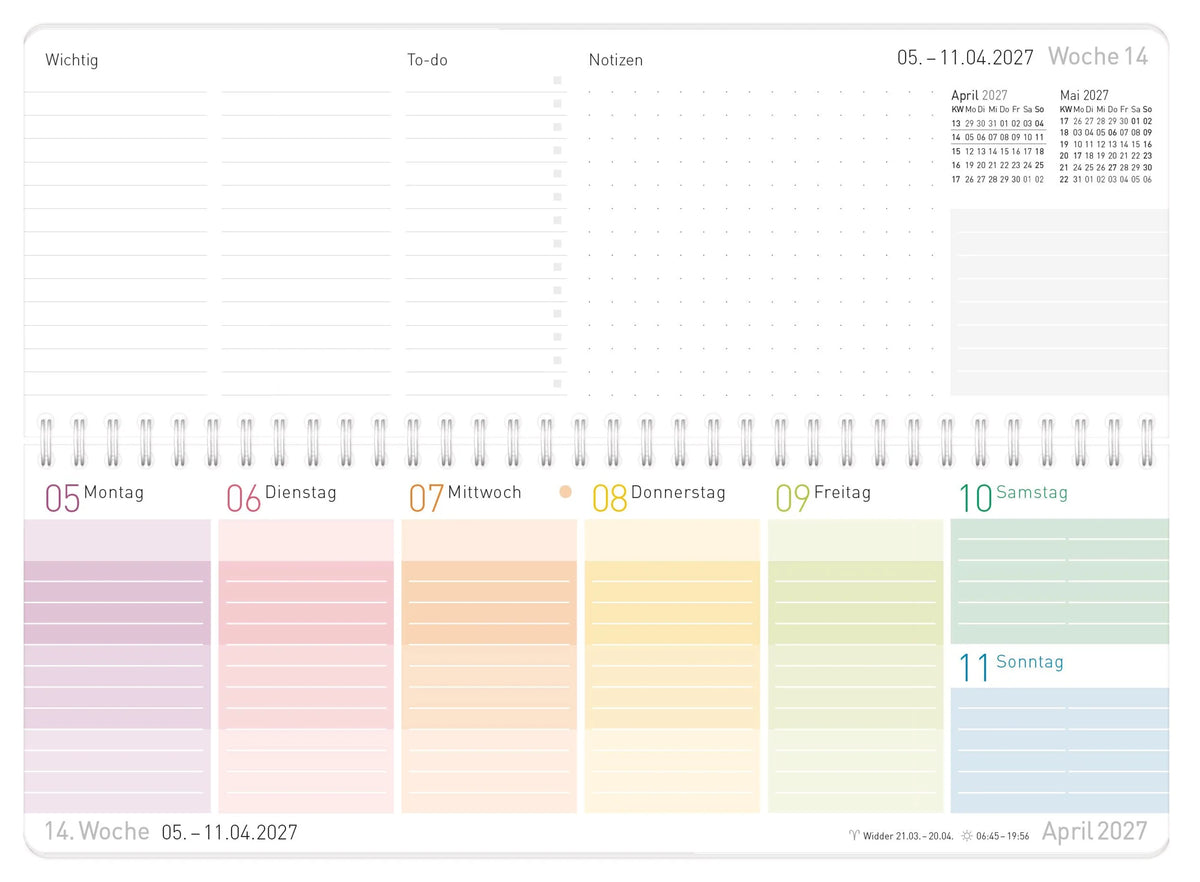Image resolution: width=1200 pixels, height=882 pixels.
Task: Click the Wichtig heading
Action: (72, 60)
